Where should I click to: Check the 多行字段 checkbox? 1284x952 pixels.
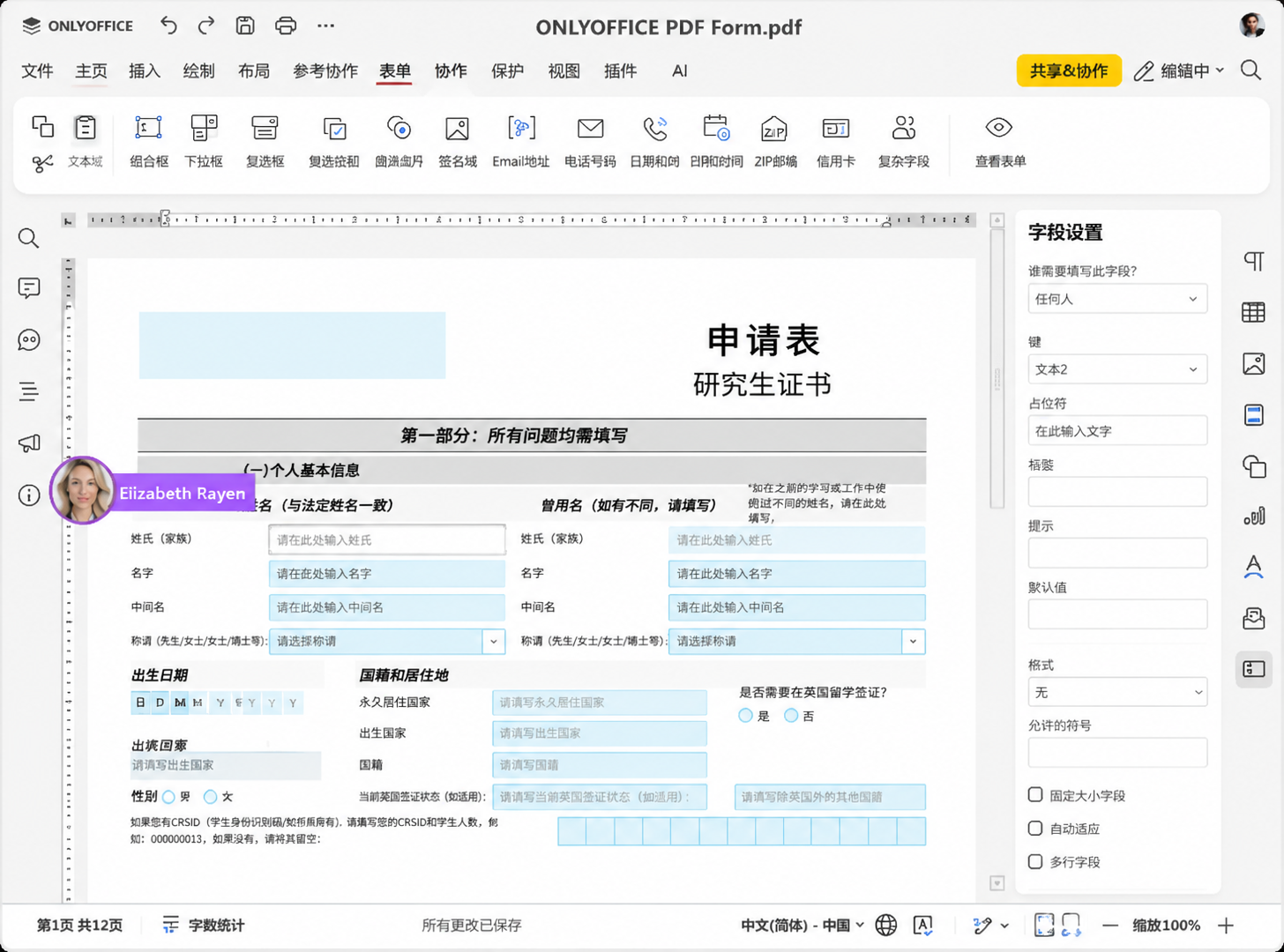pyautogui.click(x=1035, y=861)
